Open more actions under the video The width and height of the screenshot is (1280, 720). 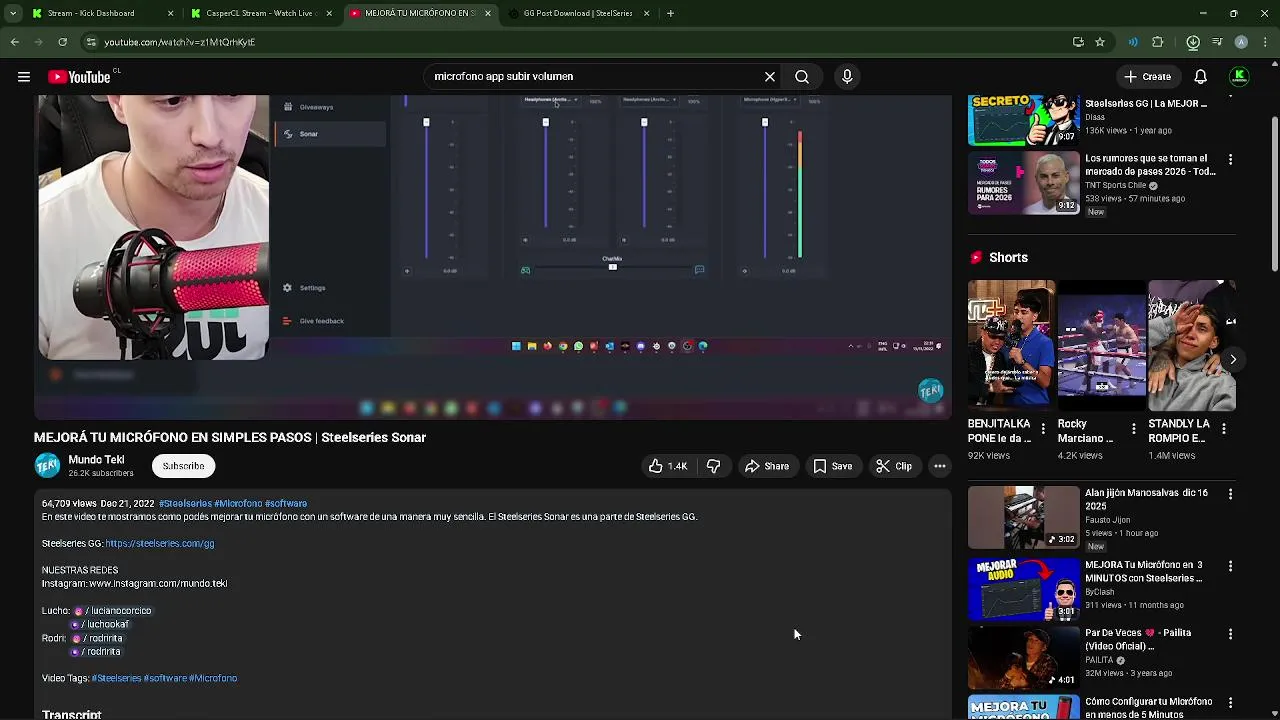(x=940, y=466)
